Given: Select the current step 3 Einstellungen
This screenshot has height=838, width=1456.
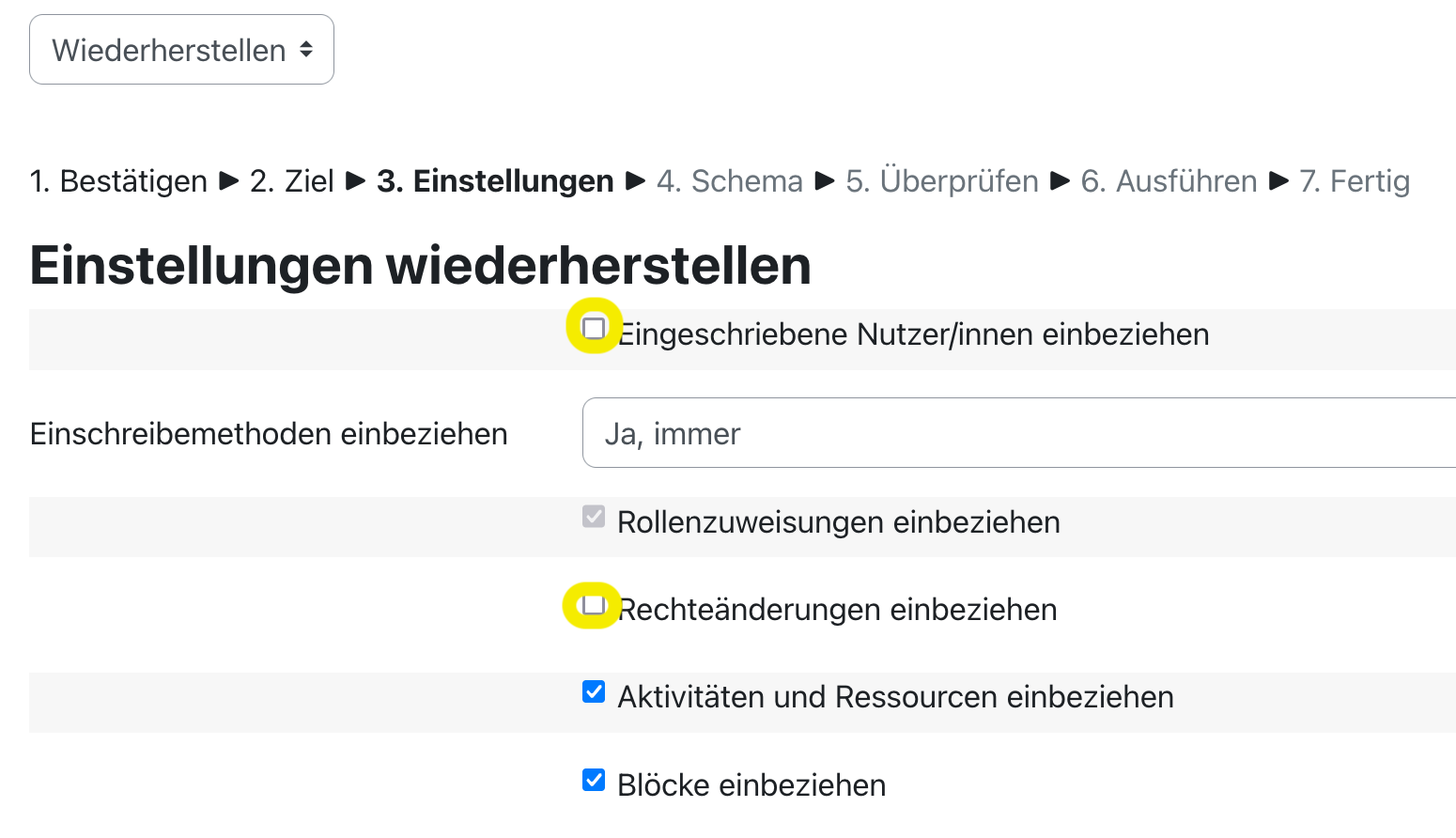Looking at the screenshot, I should [495, 181].
